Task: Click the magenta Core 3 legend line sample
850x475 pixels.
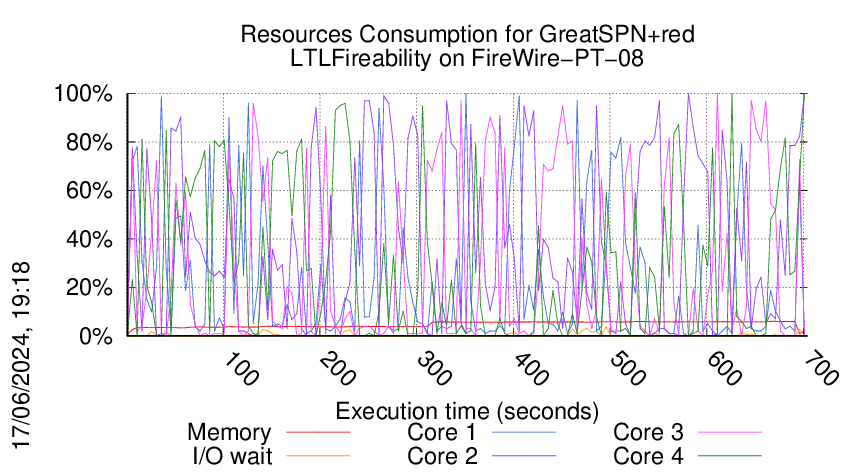Action: (730, 432)
